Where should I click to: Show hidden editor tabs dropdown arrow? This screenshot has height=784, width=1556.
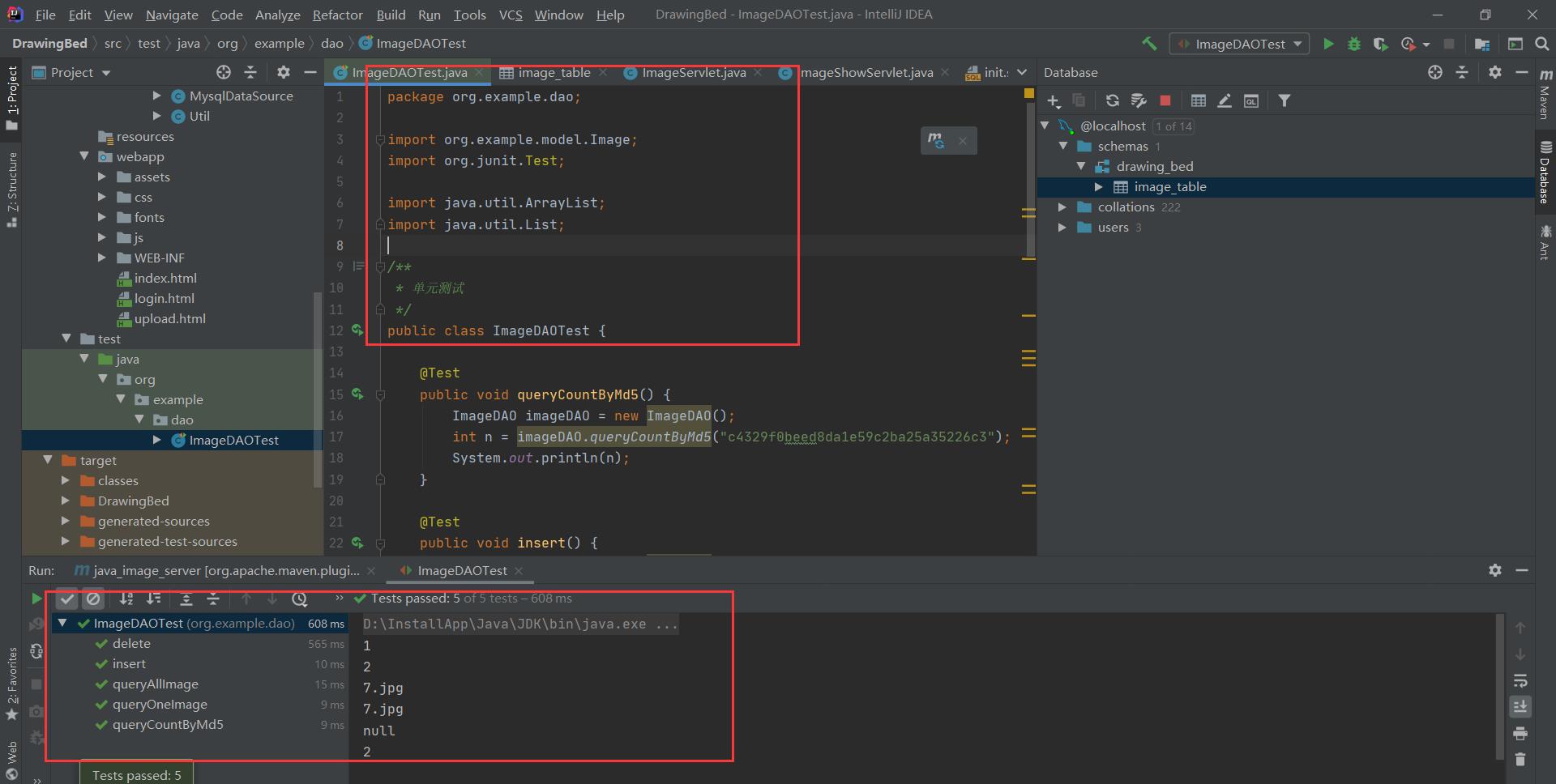[1022, 72]
